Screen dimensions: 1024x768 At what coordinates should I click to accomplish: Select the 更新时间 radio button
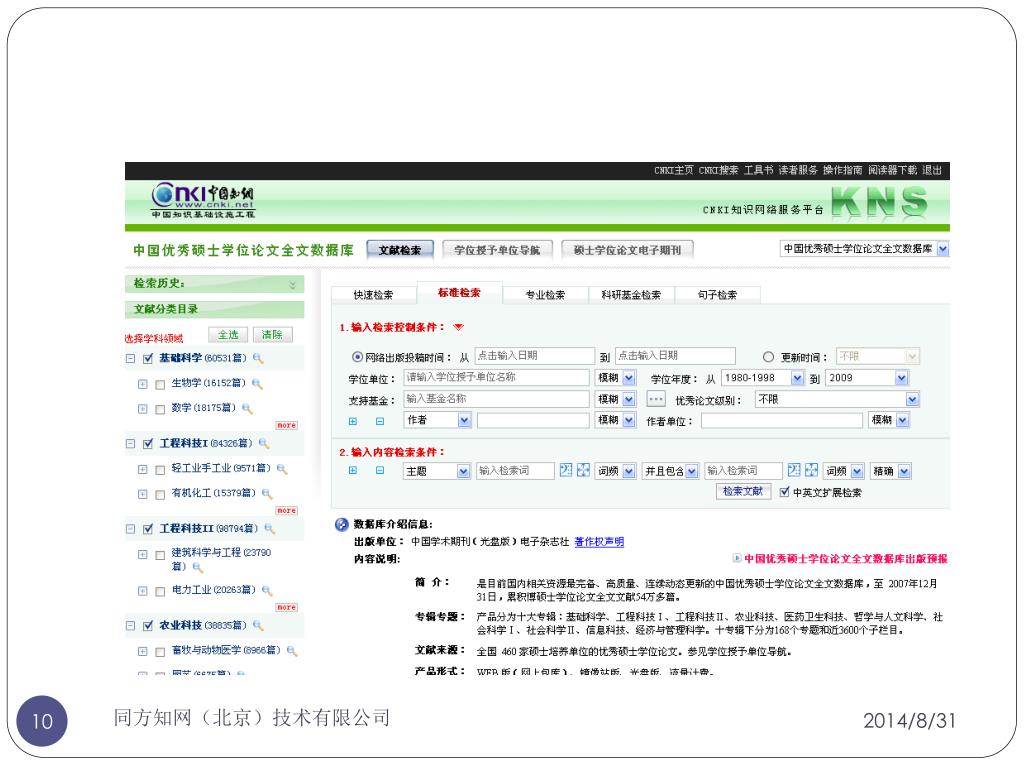point(768,357)
